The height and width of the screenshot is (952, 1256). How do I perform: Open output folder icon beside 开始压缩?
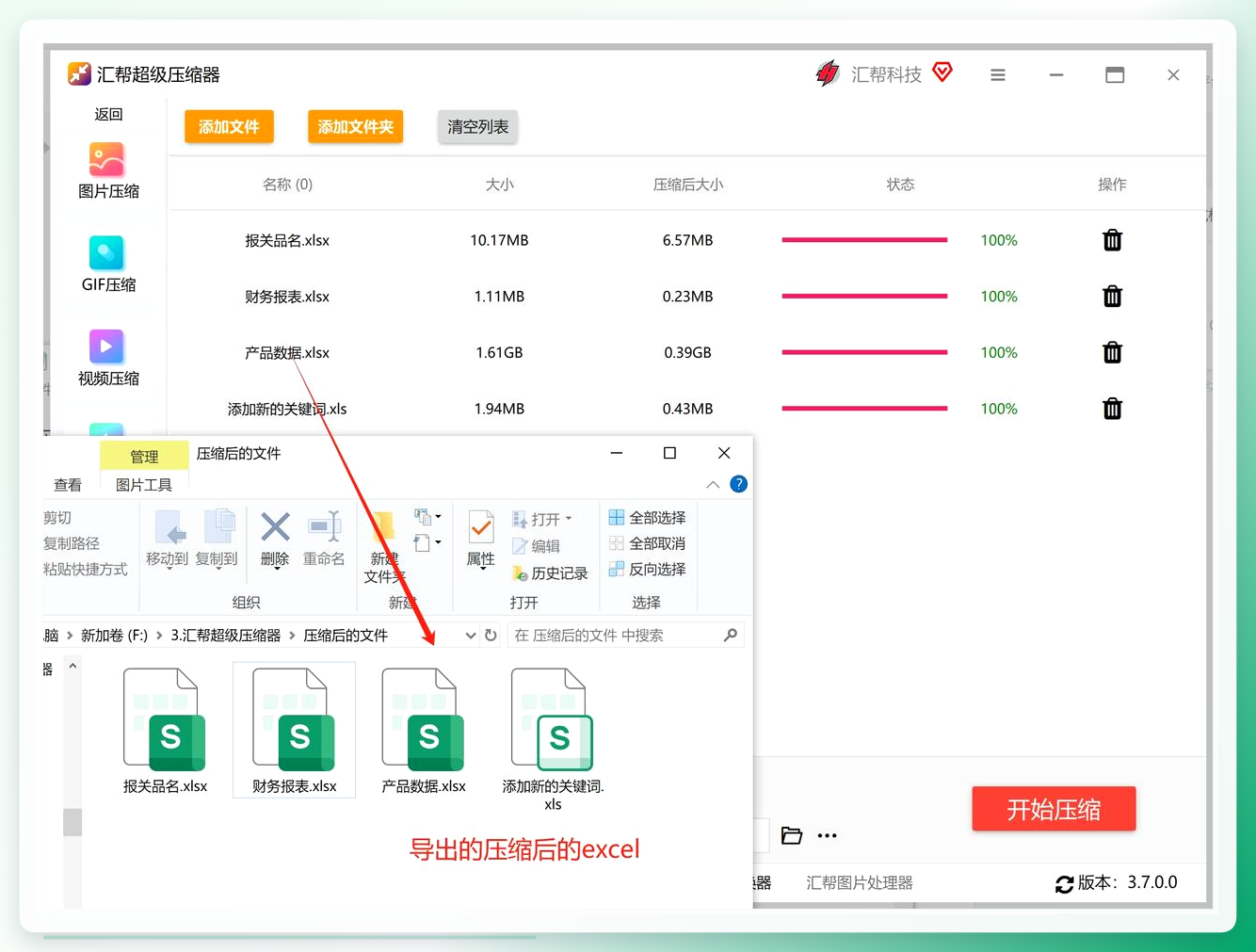coord(792,835)
